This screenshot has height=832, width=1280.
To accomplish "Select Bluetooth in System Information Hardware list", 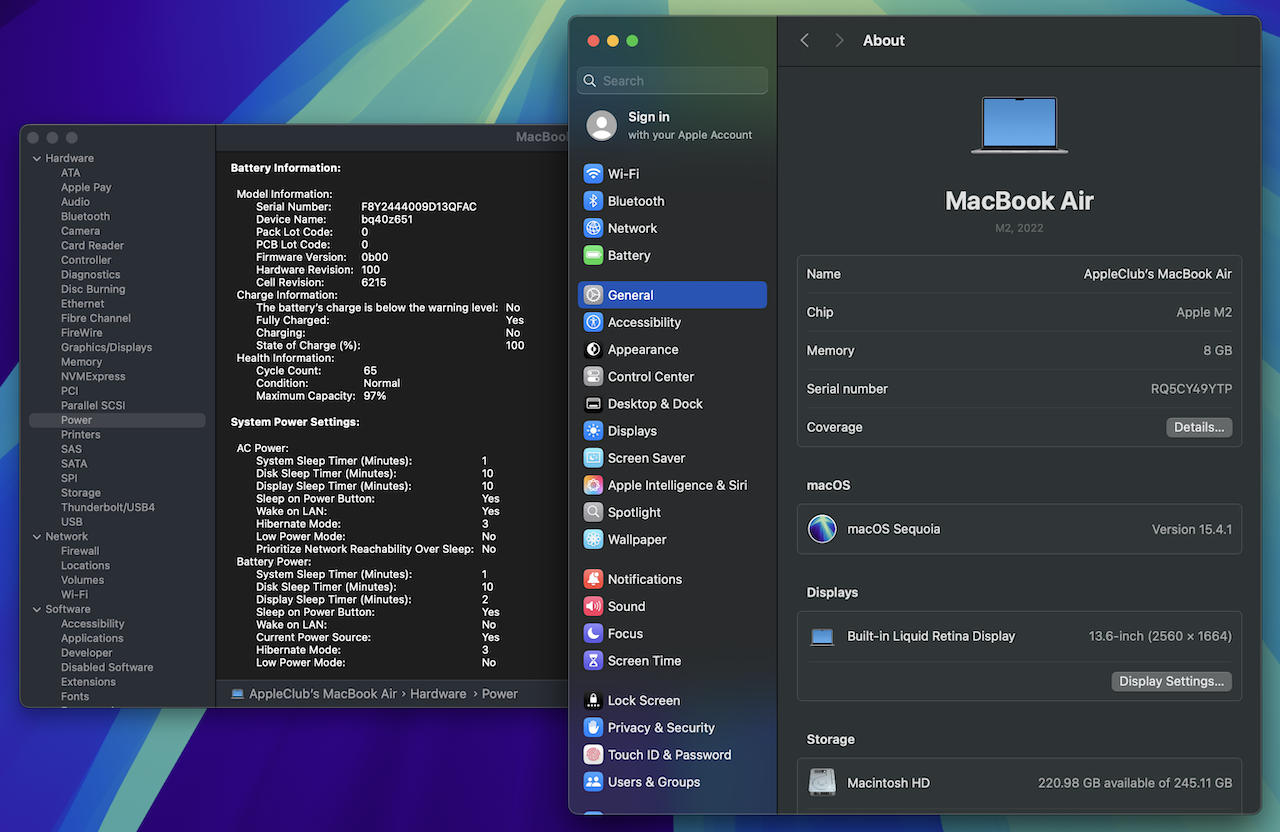I will tap(85, 216).
